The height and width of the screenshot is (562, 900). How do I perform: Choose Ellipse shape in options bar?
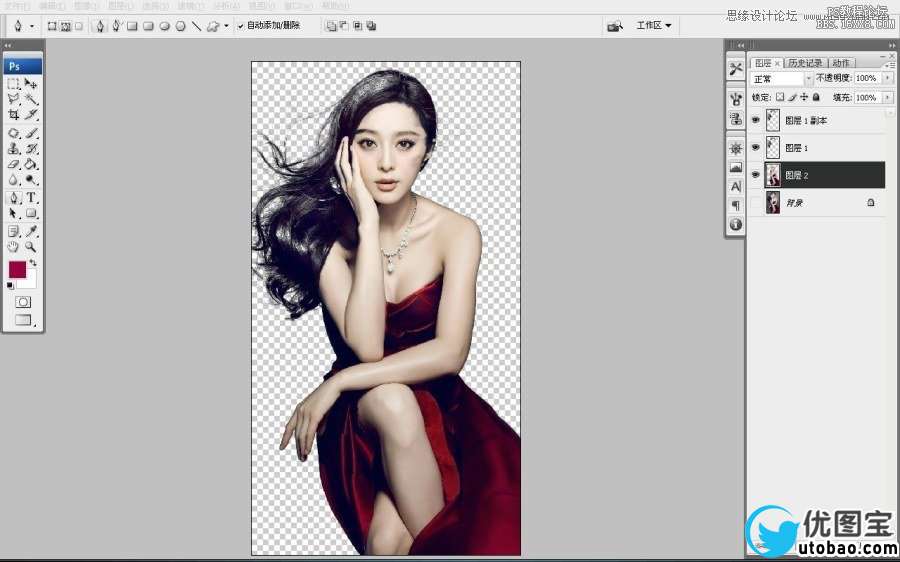165,26
